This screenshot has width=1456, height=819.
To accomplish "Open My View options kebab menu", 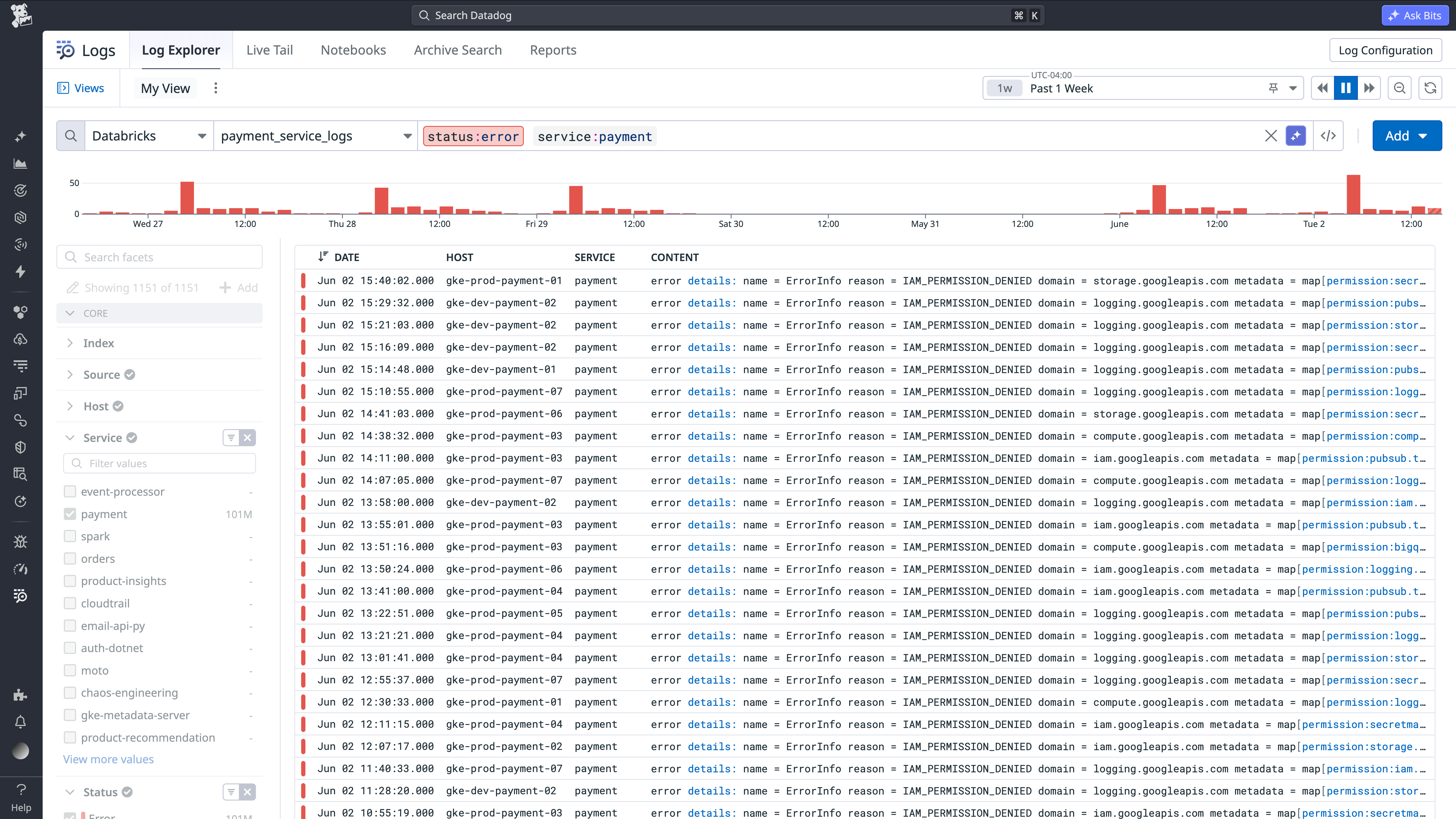I will tap(215, 88).
